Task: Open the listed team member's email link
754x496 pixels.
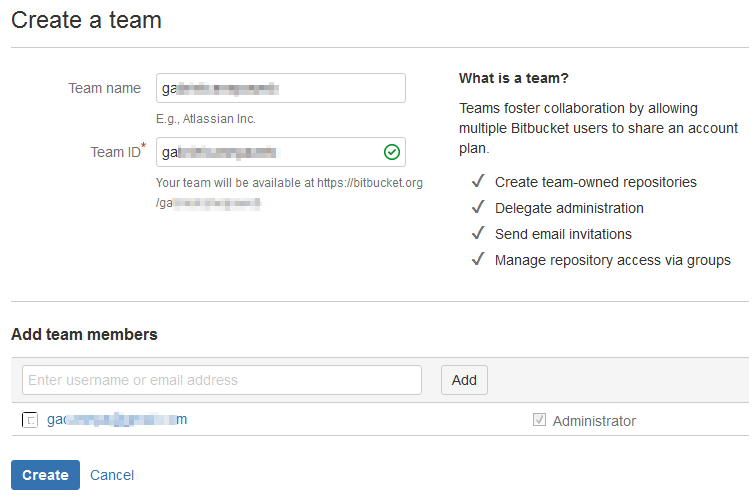Action: point(117,420)
